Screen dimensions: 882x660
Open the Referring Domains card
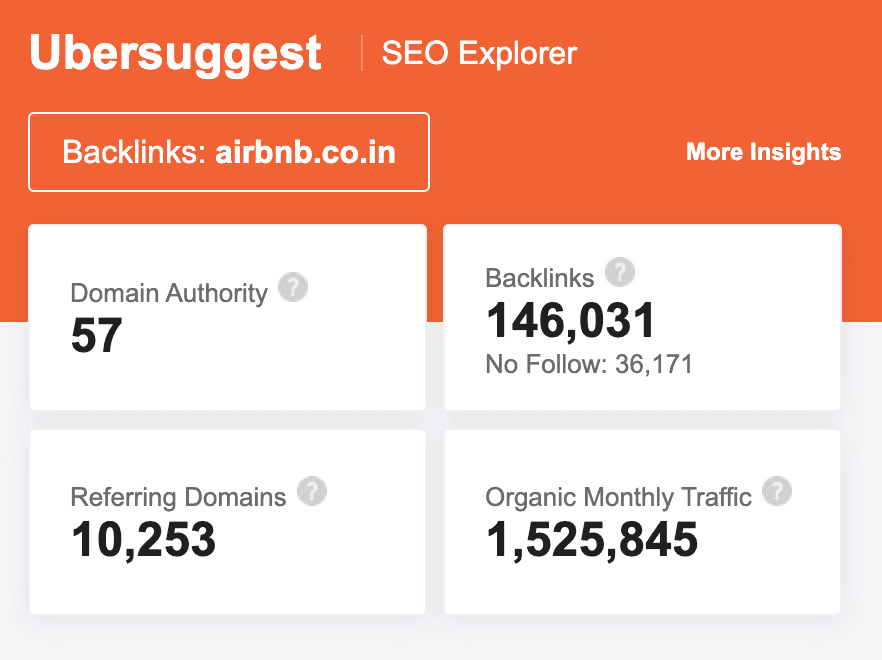228,521
